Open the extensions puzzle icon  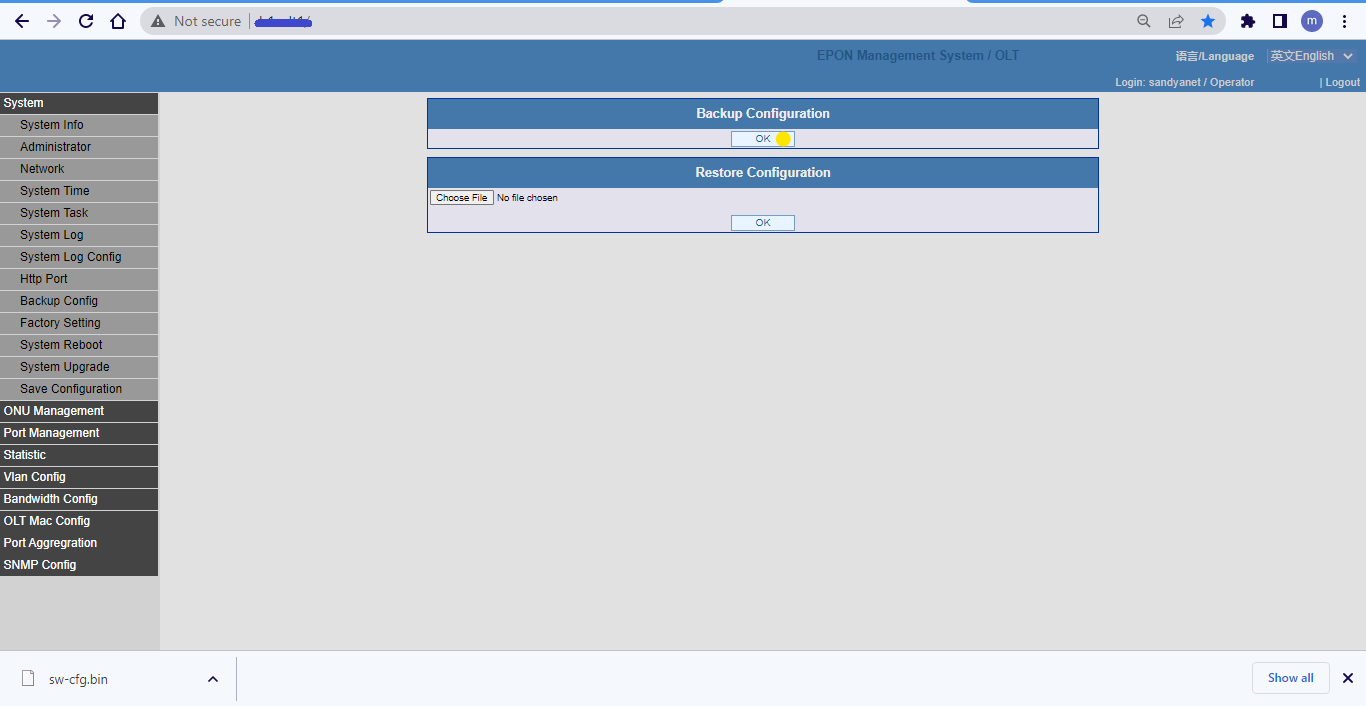click(x=1247, y=21)
